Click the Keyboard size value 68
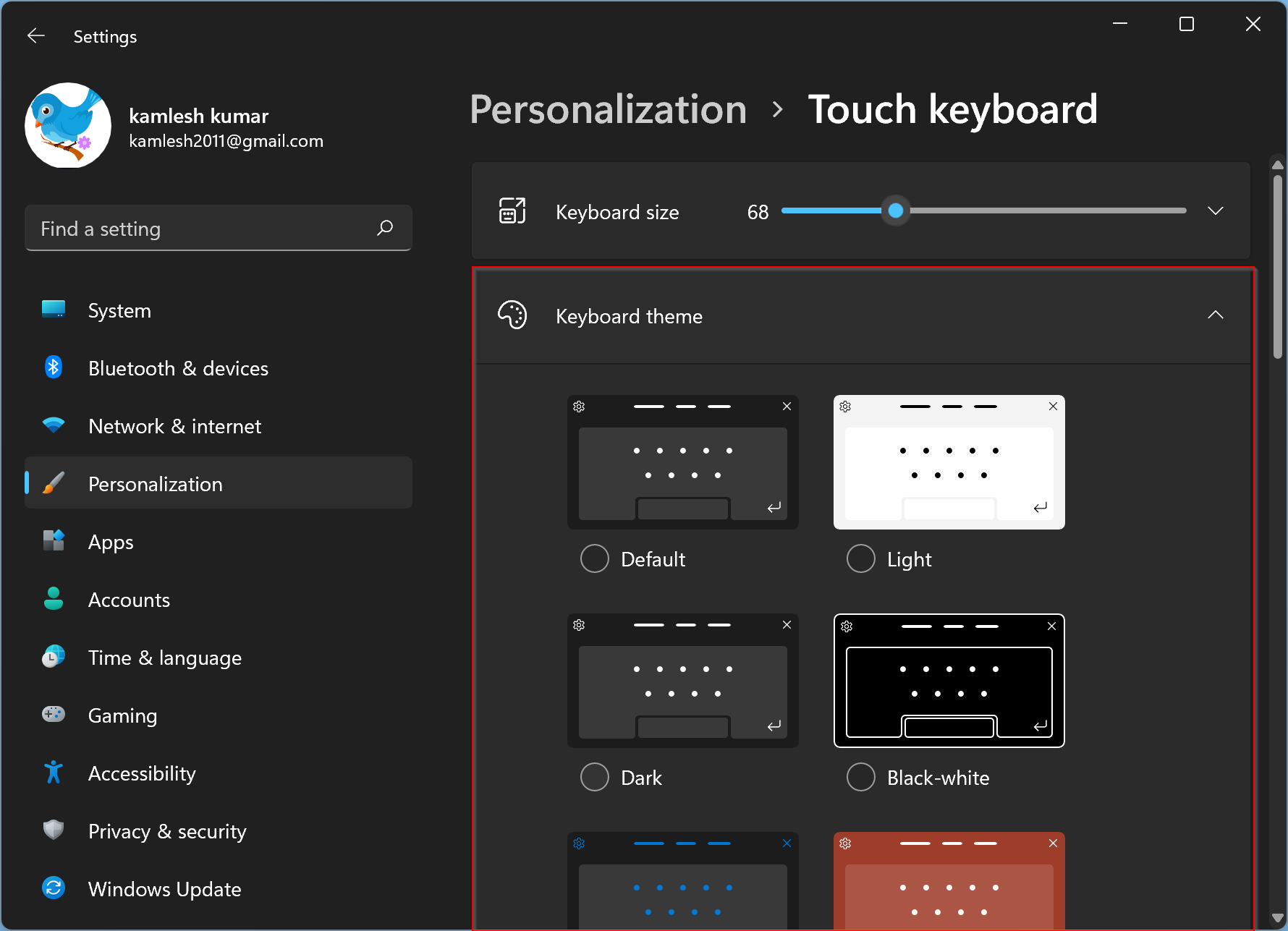The width and height of the screenshot is (1288, 931). 758,212
